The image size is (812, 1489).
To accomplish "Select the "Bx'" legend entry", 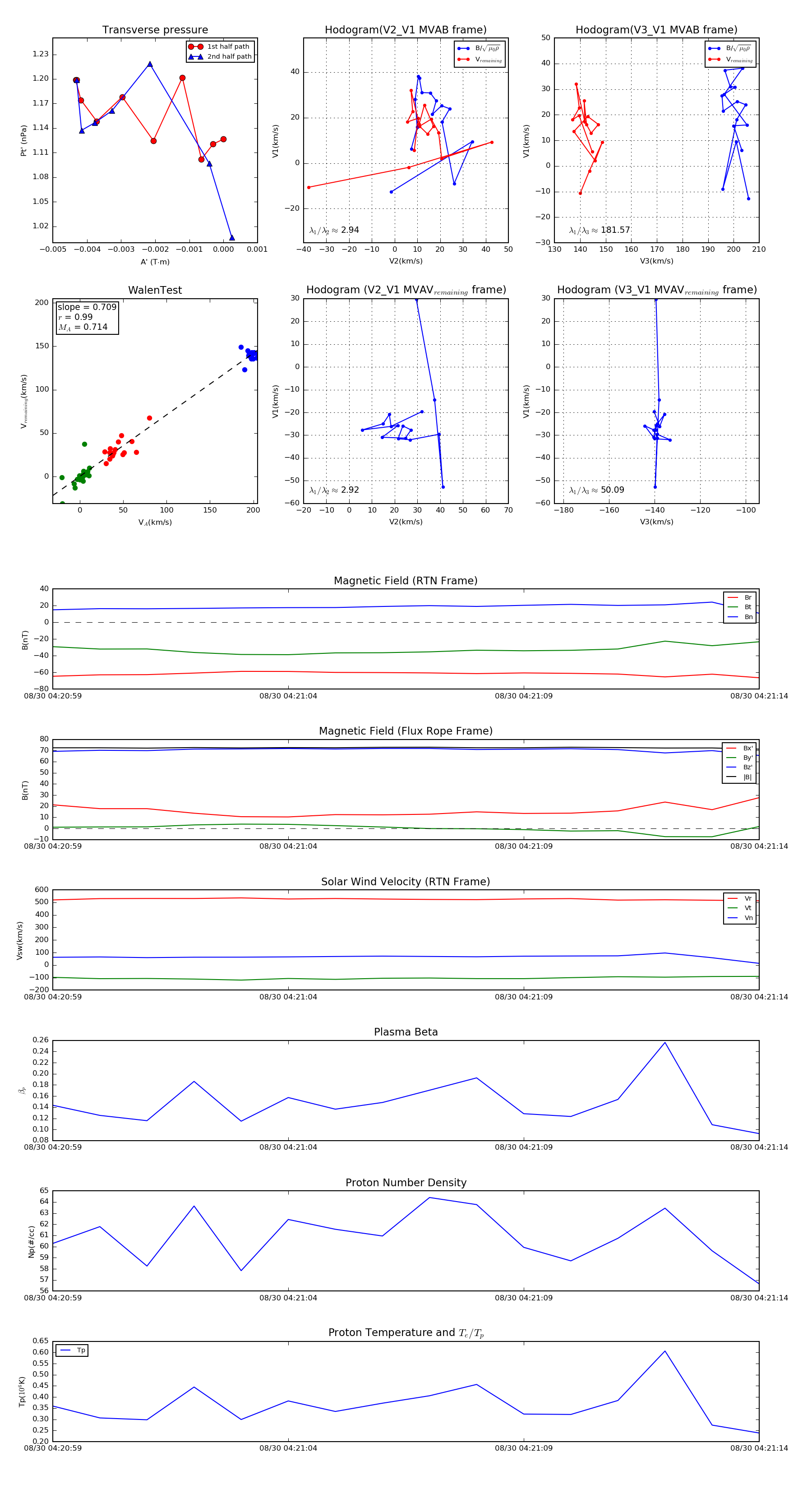I will point(739,749).
